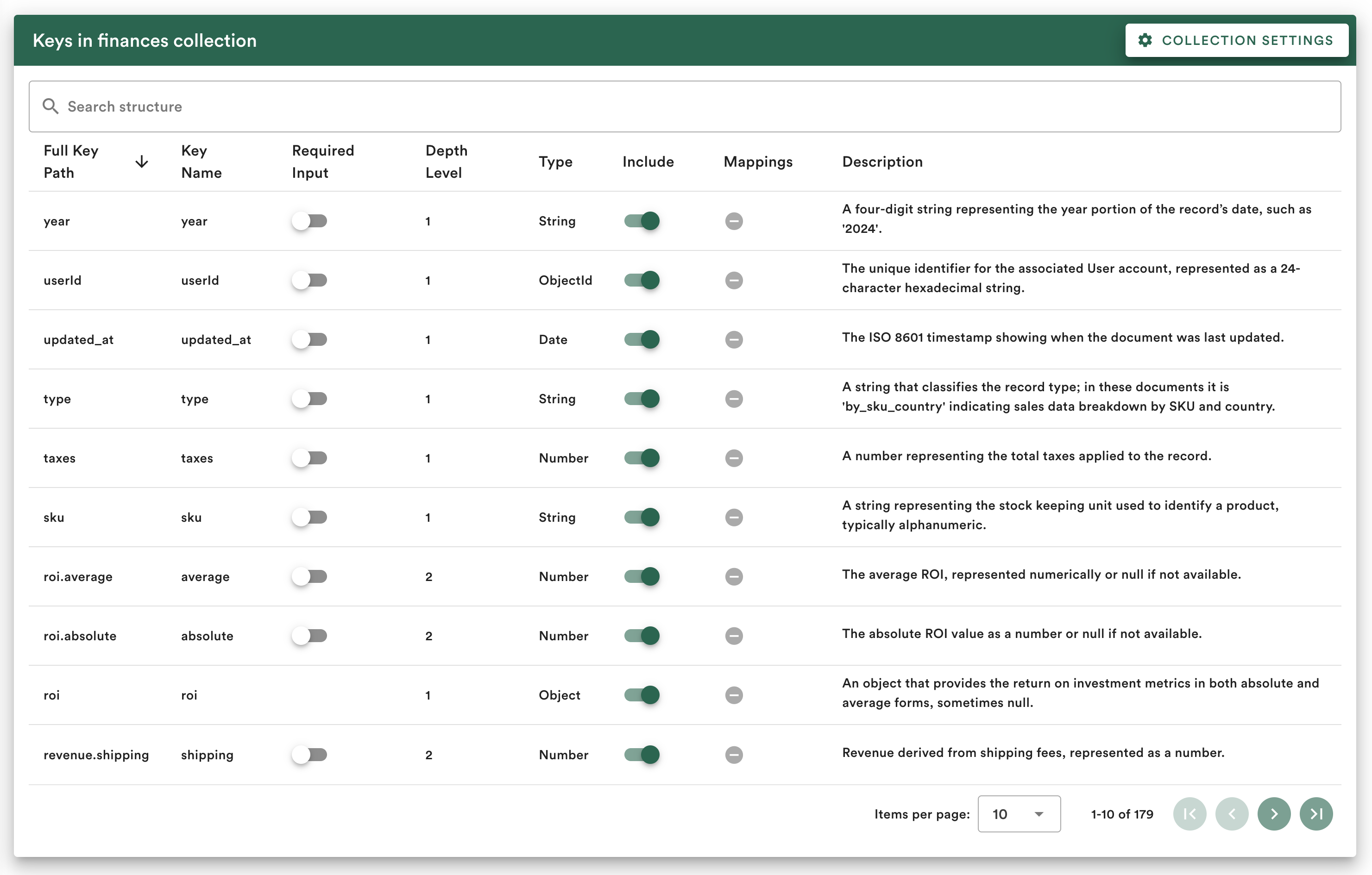Disable Include toggle for roi.average
The height and width of the screenshot is (875, 1372).
[x=642, y=576]
